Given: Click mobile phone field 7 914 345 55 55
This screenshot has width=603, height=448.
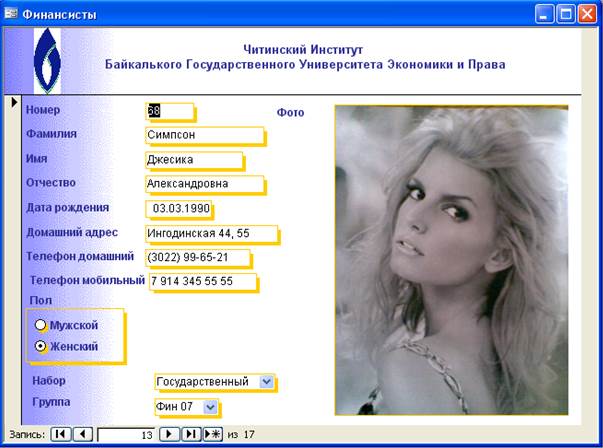Looking at the screenshot, I should (203, 281).
